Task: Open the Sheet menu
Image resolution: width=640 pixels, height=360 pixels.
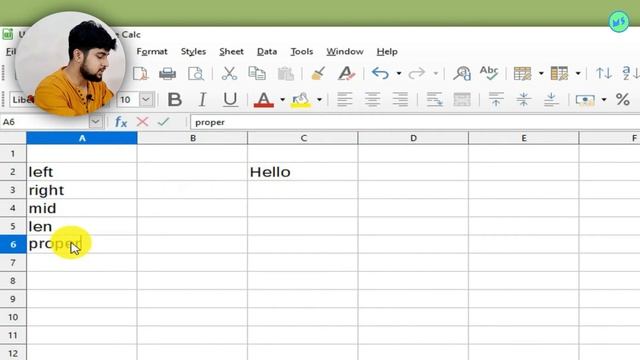Action: point(231,52)
